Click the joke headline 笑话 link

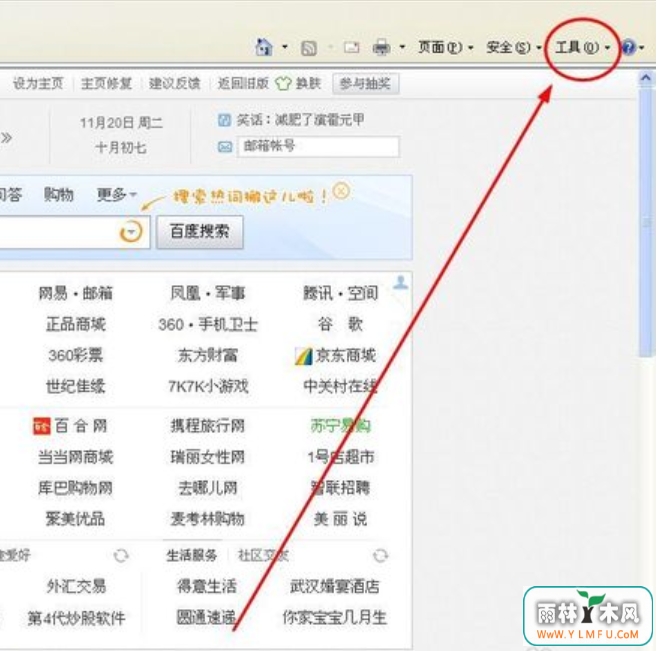(x=300, y=120)
